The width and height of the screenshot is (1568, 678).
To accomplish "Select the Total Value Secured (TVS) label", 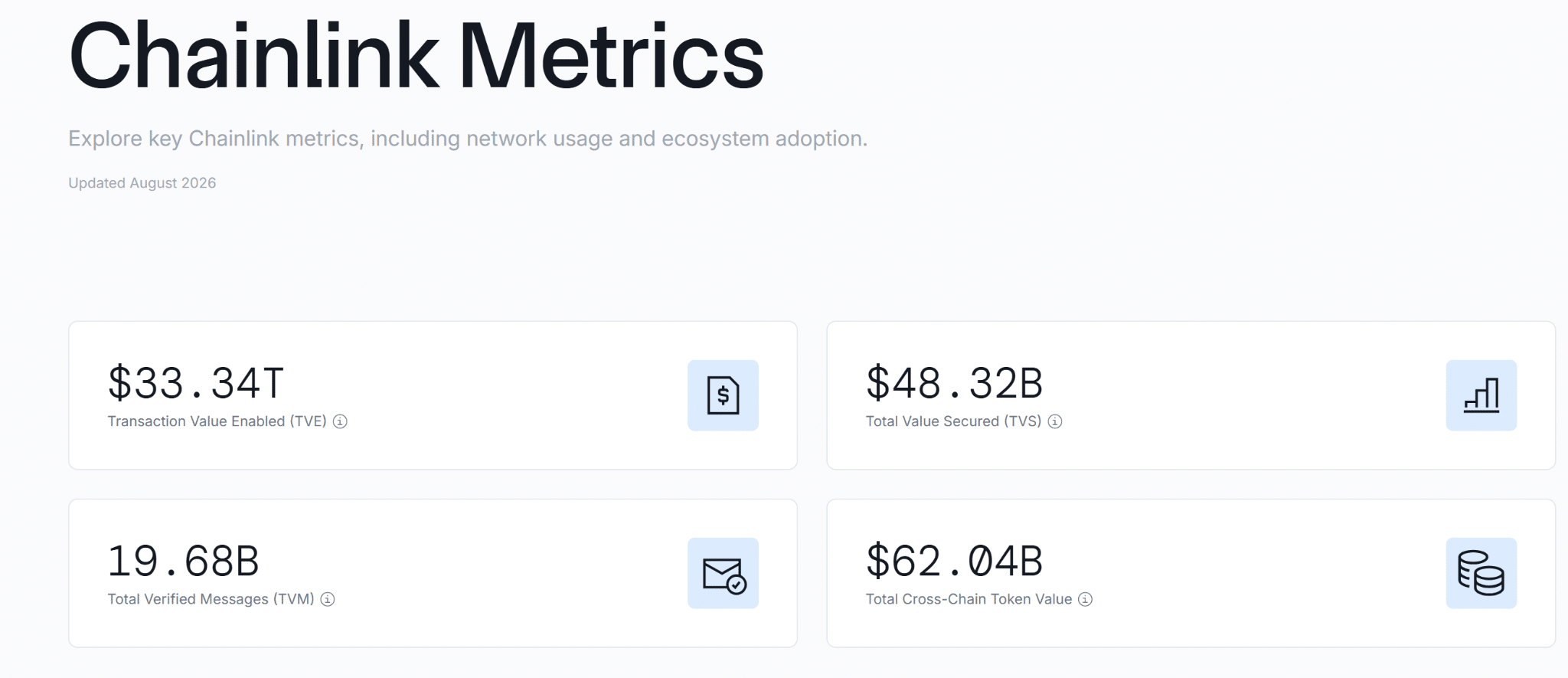I will point(953,421).
